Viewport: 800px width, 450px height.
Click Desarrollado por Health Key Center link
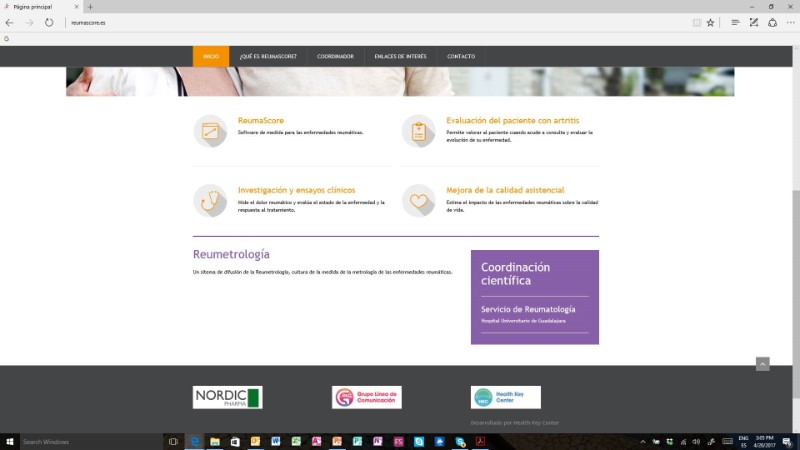pyautogui.click(x=515, y=422)
